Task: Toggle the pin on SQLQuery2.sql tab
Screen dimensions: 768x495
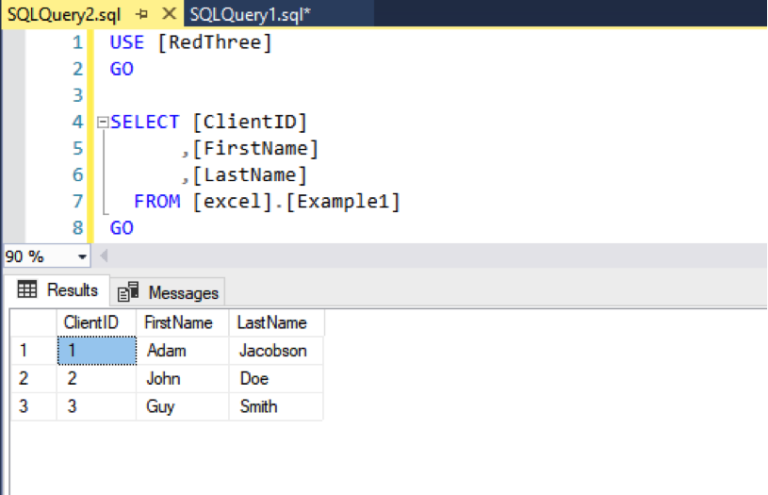Action: point(142,14)
